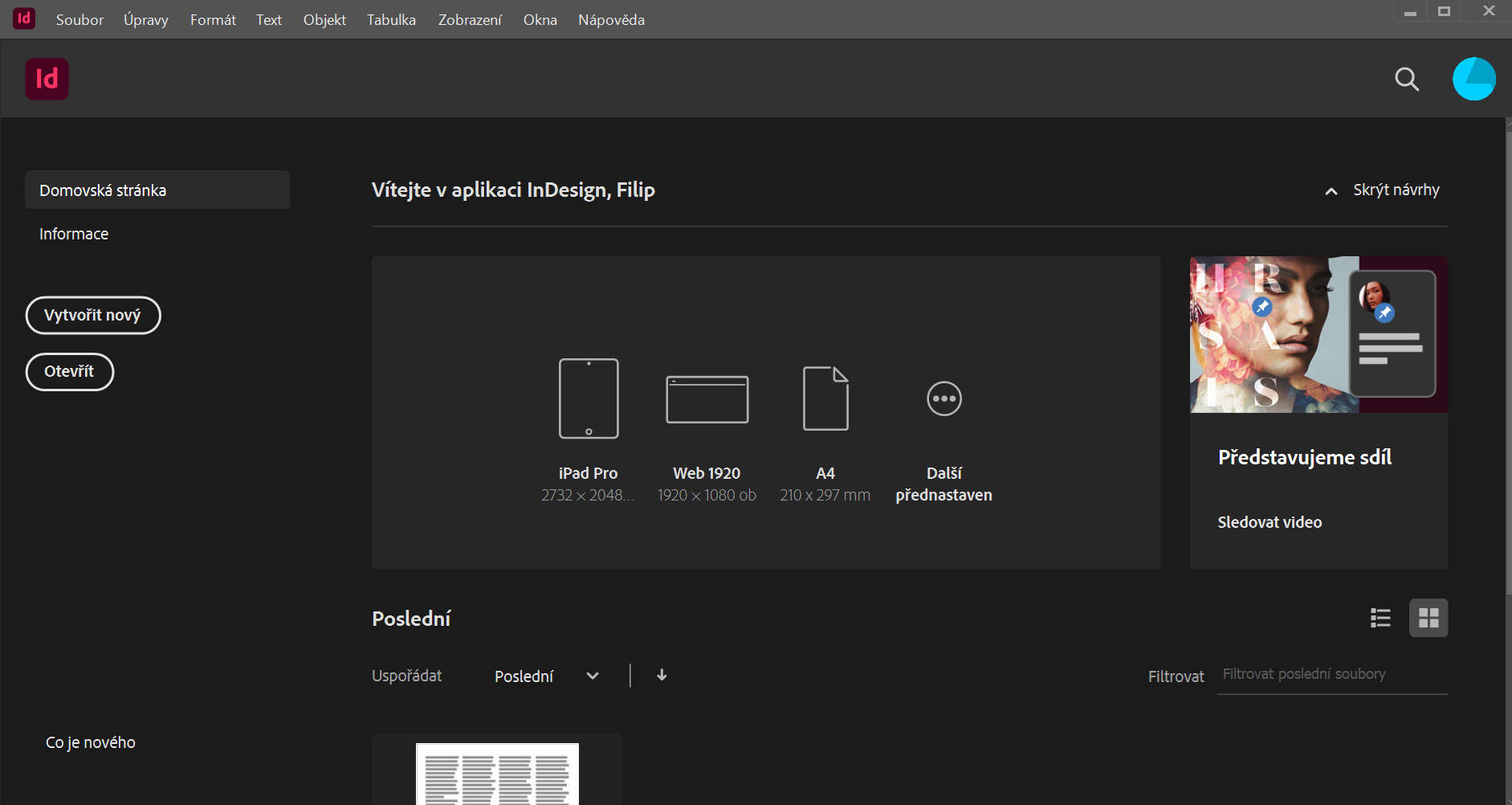Click the InDesign home logo icon
Screen dimensions: 1512x805
click(x=47, y=79)
